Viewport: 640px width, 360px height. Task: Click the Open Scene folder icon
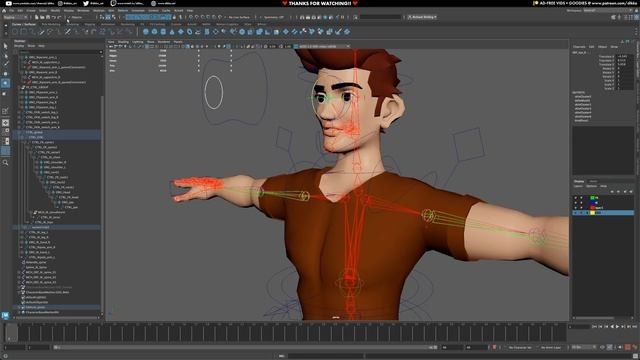tap(42, 17)
